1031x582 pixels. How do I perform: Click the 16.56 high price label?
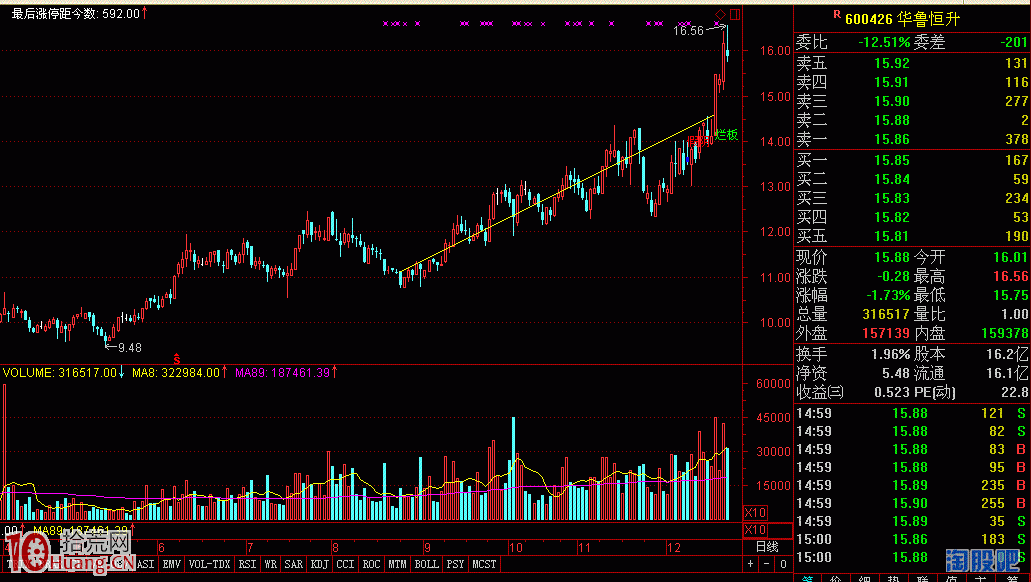(688, 31)
